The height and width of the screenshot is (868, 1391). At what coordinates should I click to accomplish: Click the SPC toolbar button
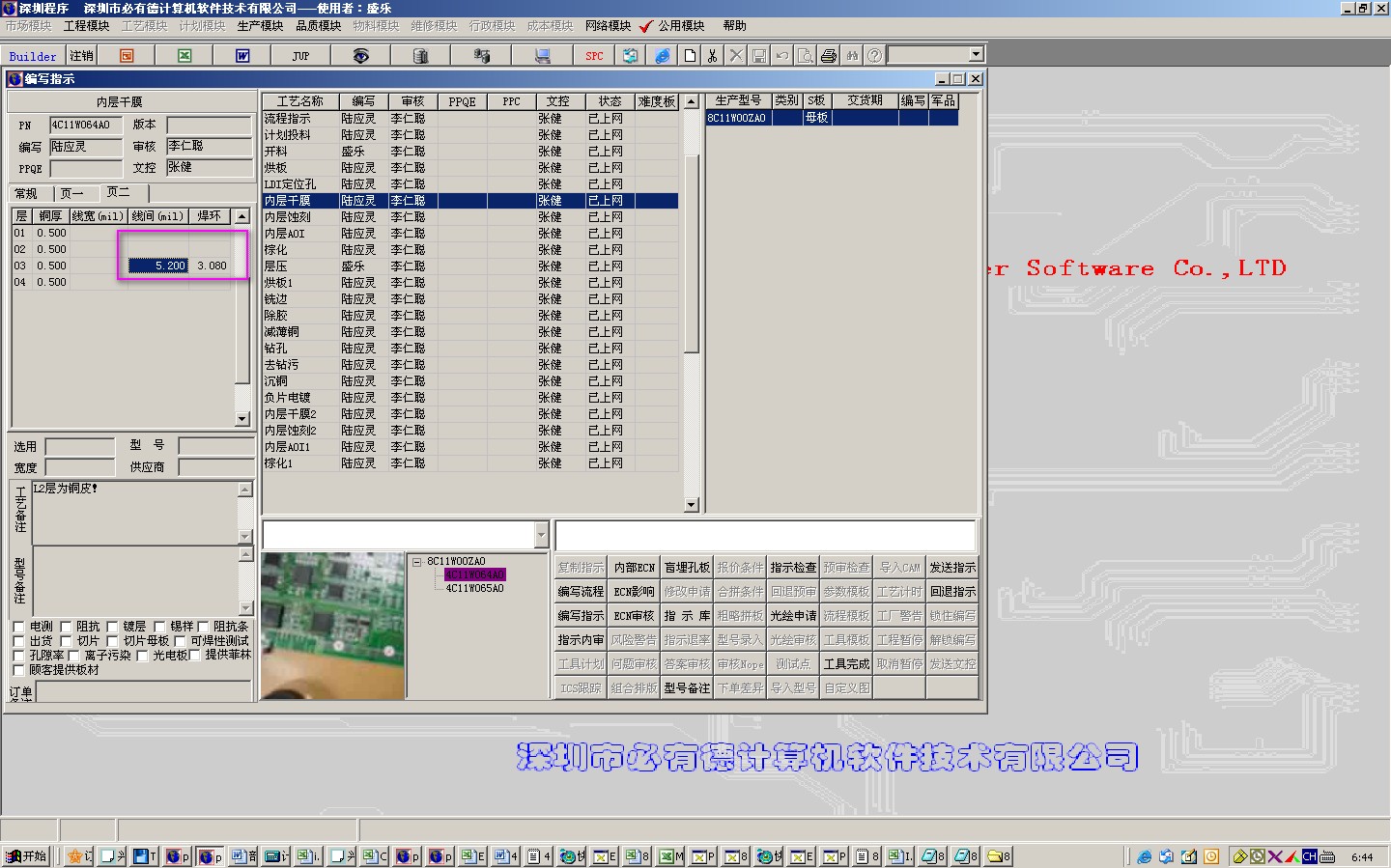594,56
